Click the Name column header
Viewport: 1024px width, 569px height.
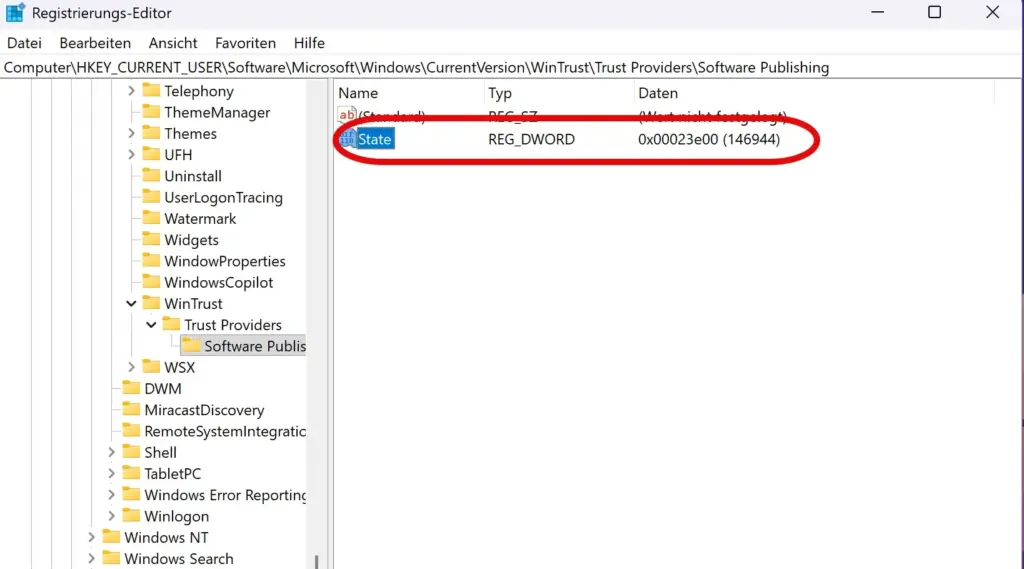(409, 93)
